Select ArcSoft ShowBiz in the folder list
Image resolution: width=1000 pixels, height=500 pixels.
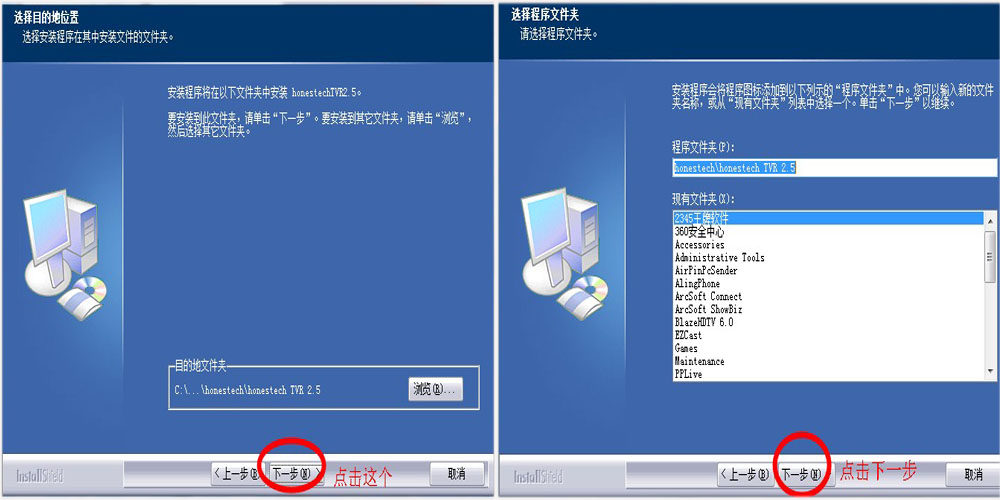click(828, 309)
